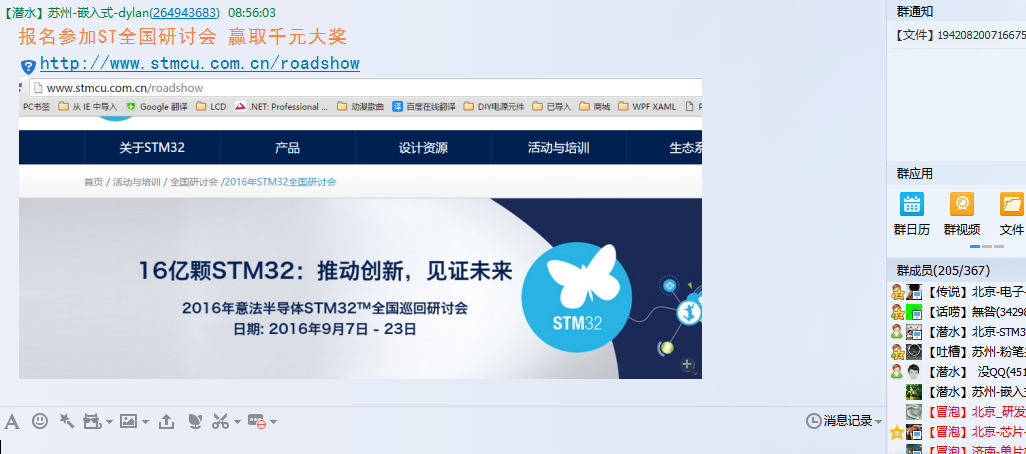Screen dimensions: 1026x454
Task: Open the http://www.stmcu.com.cn/roadshow link
Action: [x=200, y=63]
